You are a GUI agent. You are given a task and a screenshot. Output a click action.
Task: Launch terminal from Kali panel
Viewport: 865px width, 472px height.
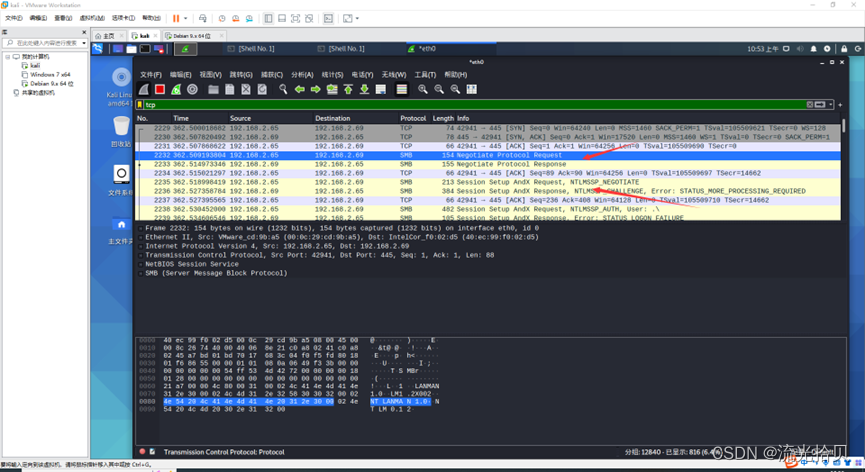[145, 49]
